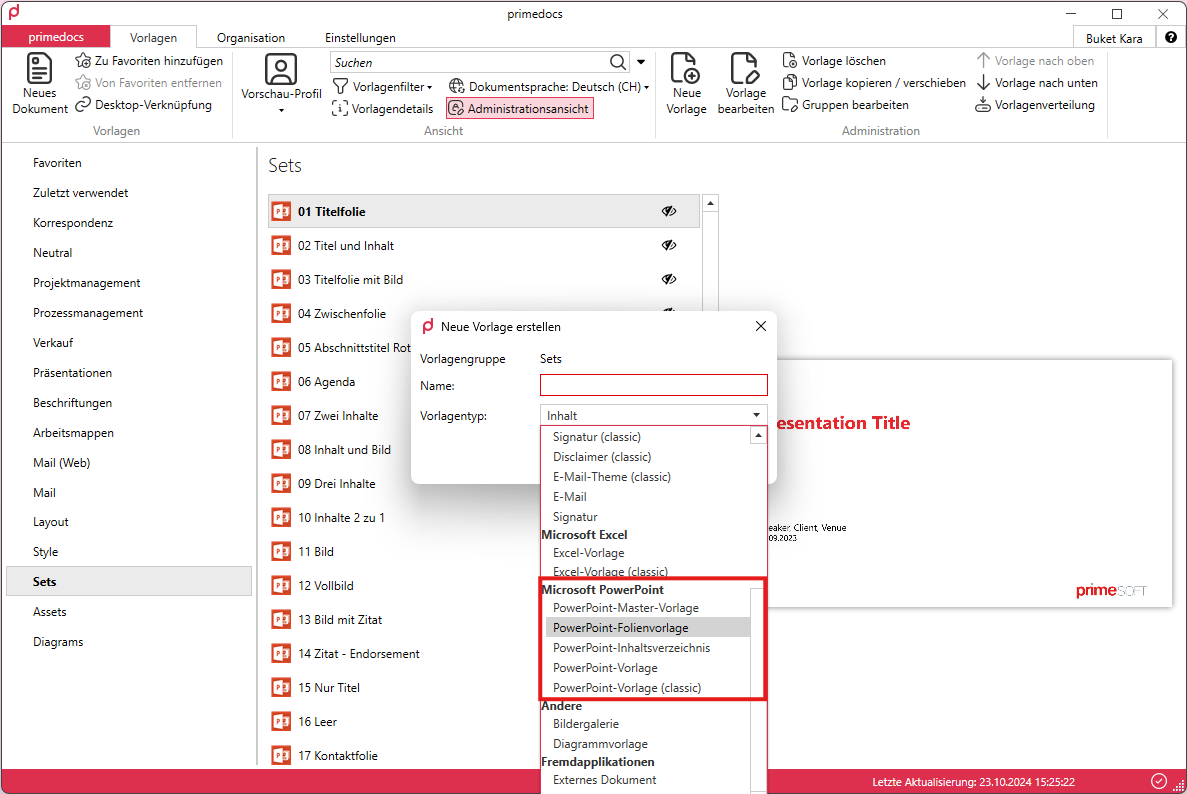
Task: Click PowerPoint icon of 06 Agenda
Action: [x=281, y=381]
